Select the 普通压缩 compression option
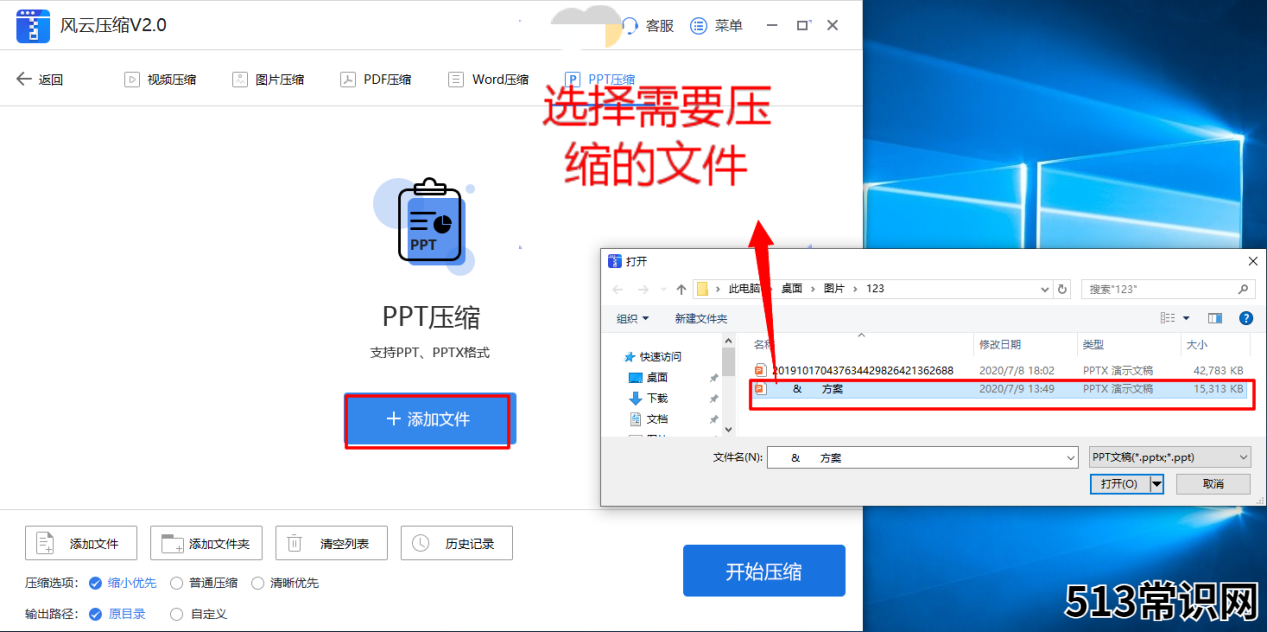Image resolution: width=1267 pixels, height=632 pixels. tap(204, 583)
